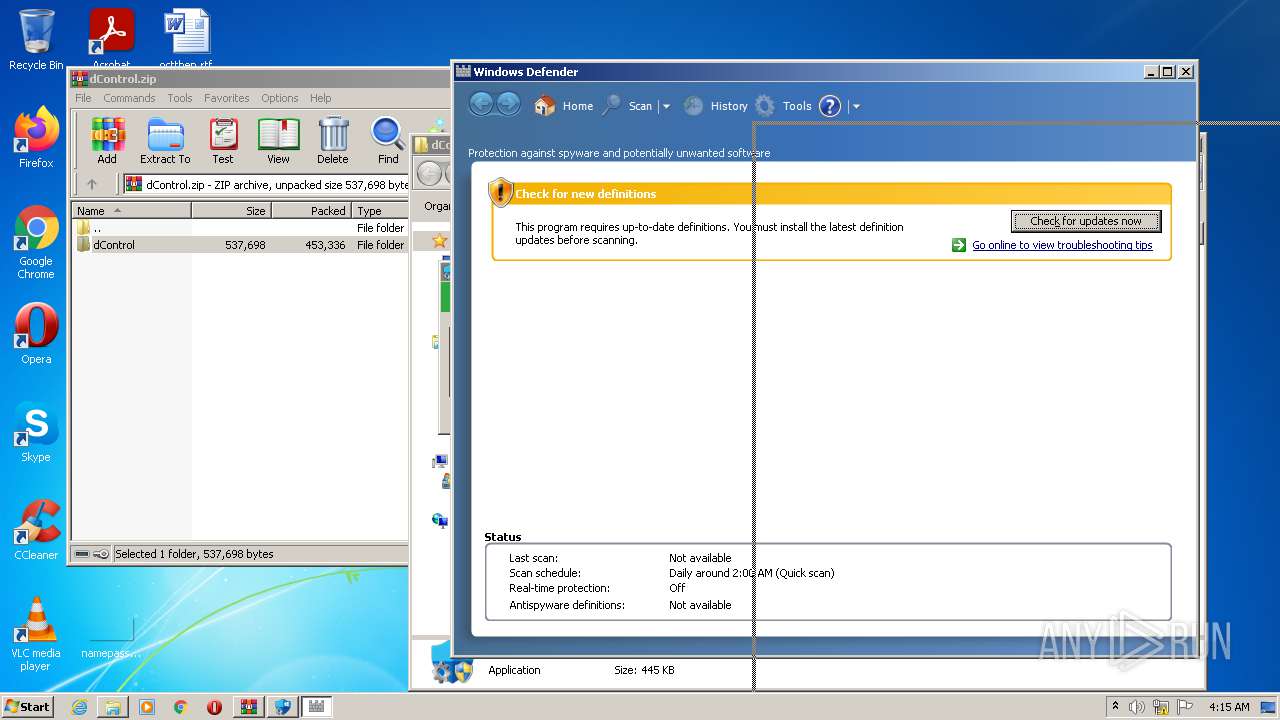This screenshot has width=1280, height=720.
Task: Open Recycle Bin desktop icon
Action: click(x=36, y=40)
